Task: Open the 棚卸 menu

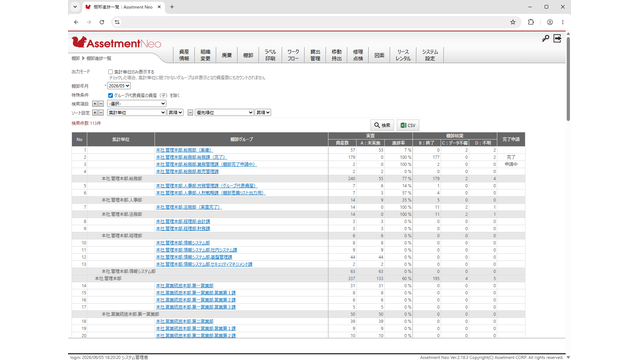Action: pyautogui.click(x=248, y=55)
